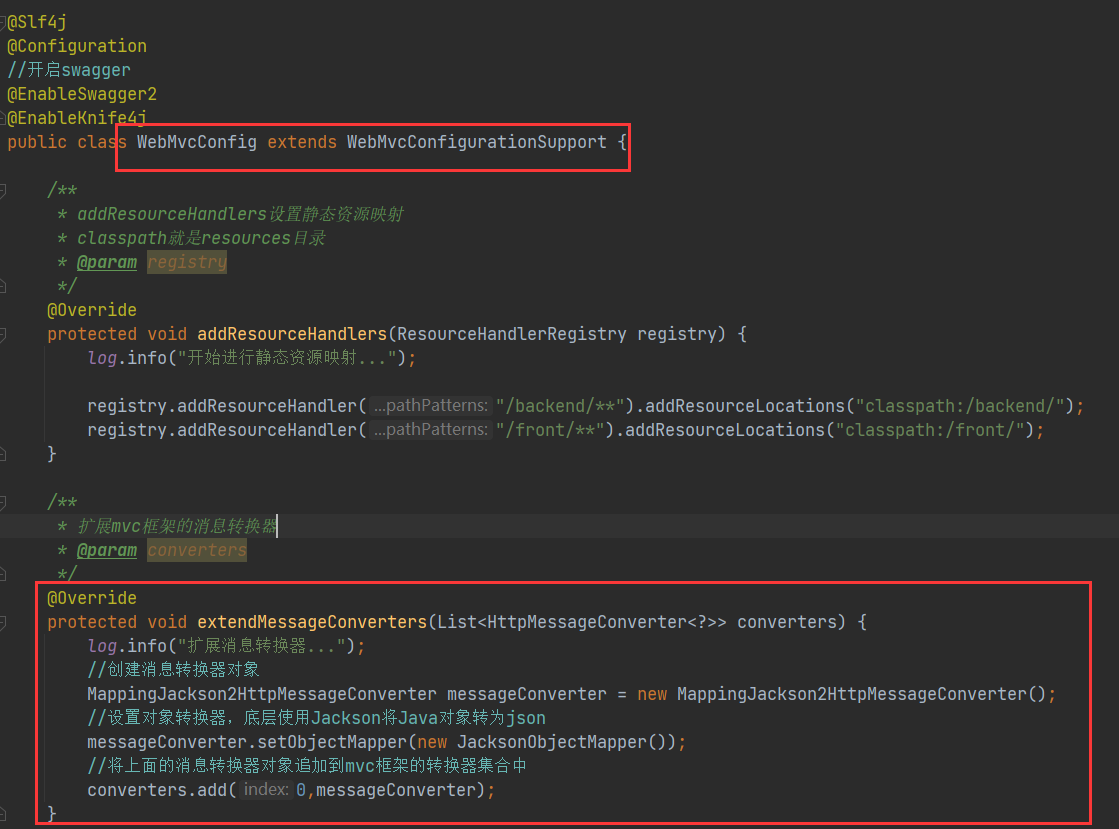Click the @Configuration annotation
Viewport: 1119px width, 829px height.
tap(77, 46)
